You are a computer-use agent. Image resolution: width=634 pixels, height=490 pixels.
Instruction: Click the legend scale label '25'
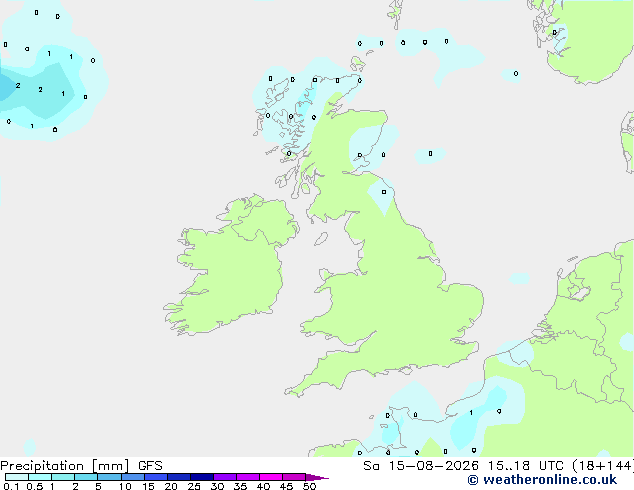coord(194,486)
